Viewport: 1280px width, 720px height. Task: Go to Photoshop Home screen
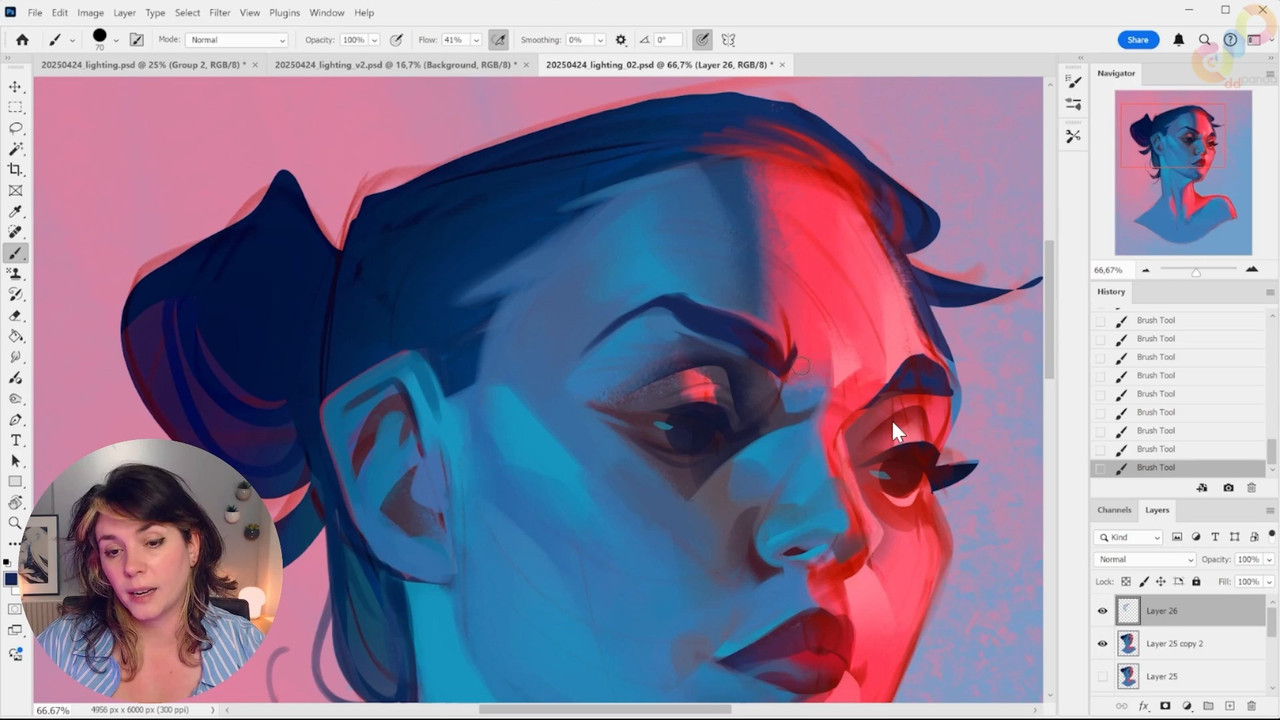coord(22,40)
